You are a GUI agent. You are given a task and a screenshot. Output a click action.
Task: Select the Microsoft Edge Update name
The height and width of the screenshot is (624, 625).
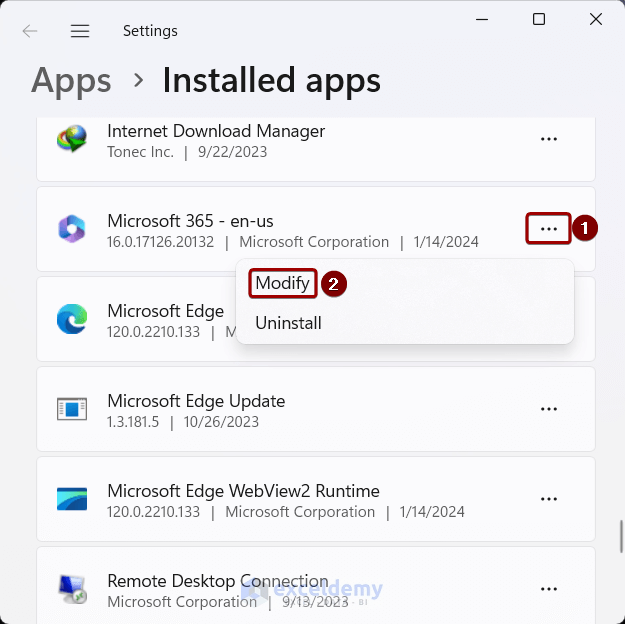pos(196,401)
